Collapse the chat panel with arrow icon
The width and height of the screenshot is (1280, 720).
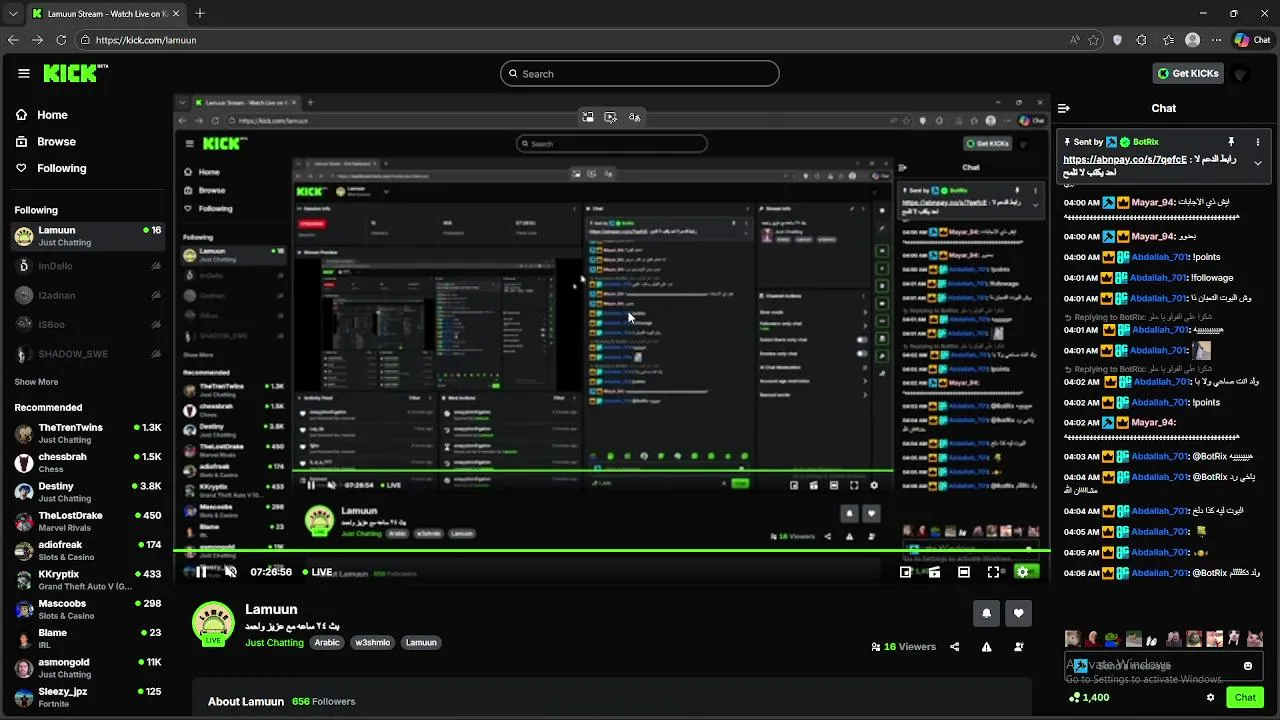coord(1064,108)
